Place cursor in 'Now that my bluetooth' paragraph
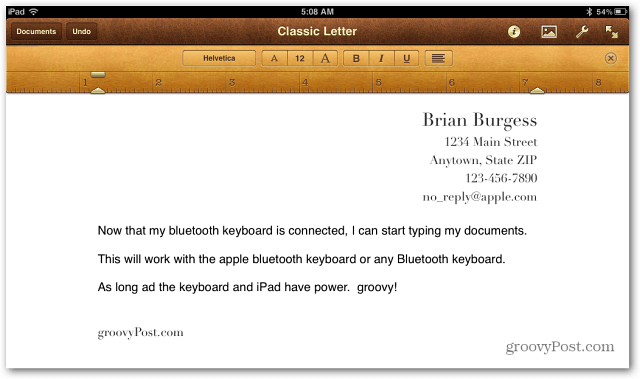The height and width of the screenshot is (379, 640). (x=312, y=231)
